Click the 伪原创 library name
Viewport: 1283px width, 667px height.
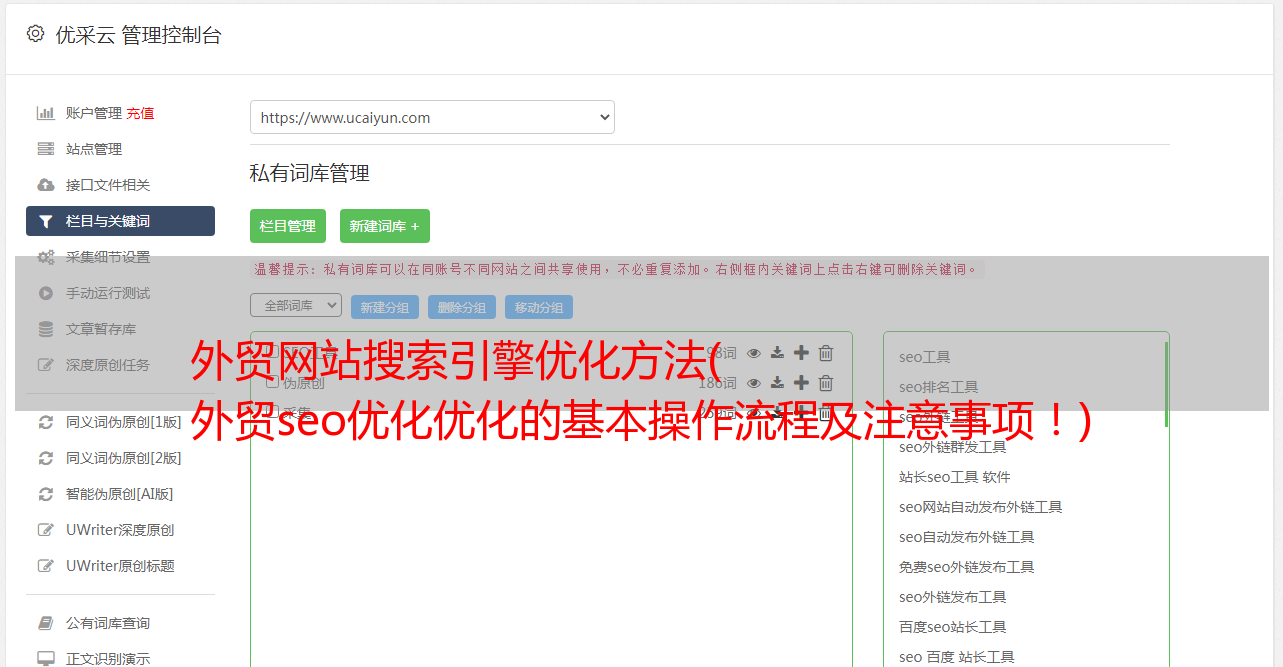click(x=303, y=383)
